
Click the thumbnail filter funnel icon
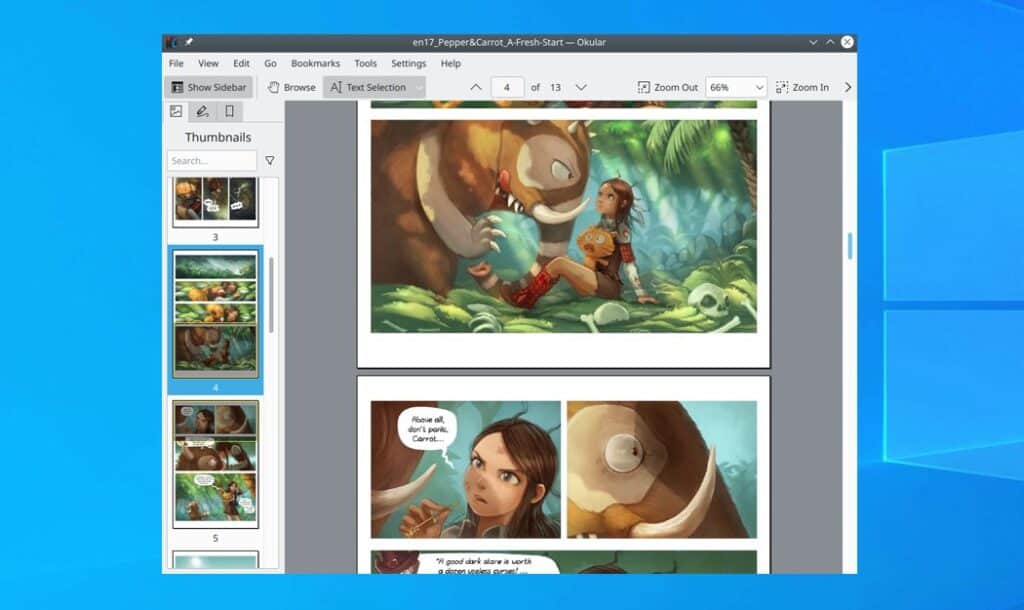(x=270, y=161)
